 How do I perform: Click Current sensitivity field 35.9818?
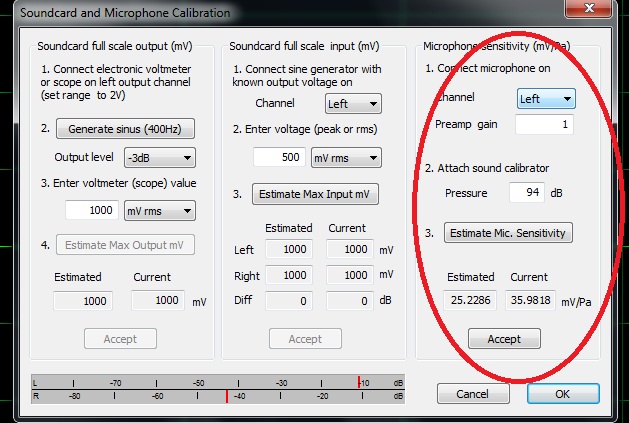(x=530, y=300)
